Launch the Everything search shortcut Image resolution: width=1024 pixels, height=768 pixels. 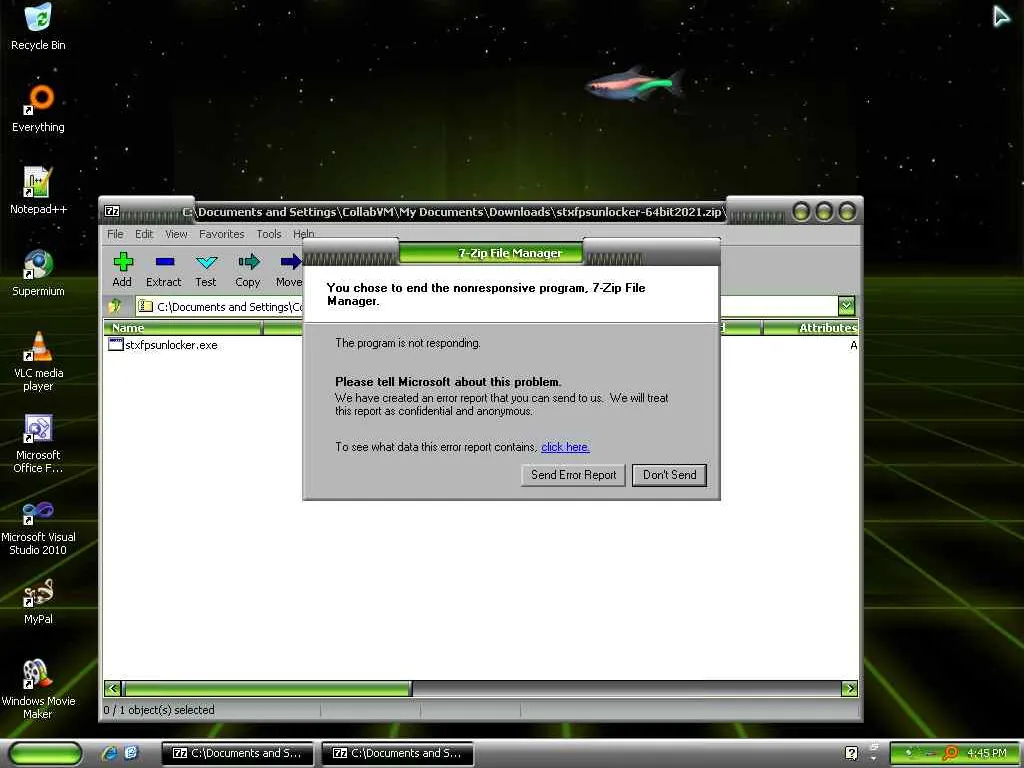point(38,108)
